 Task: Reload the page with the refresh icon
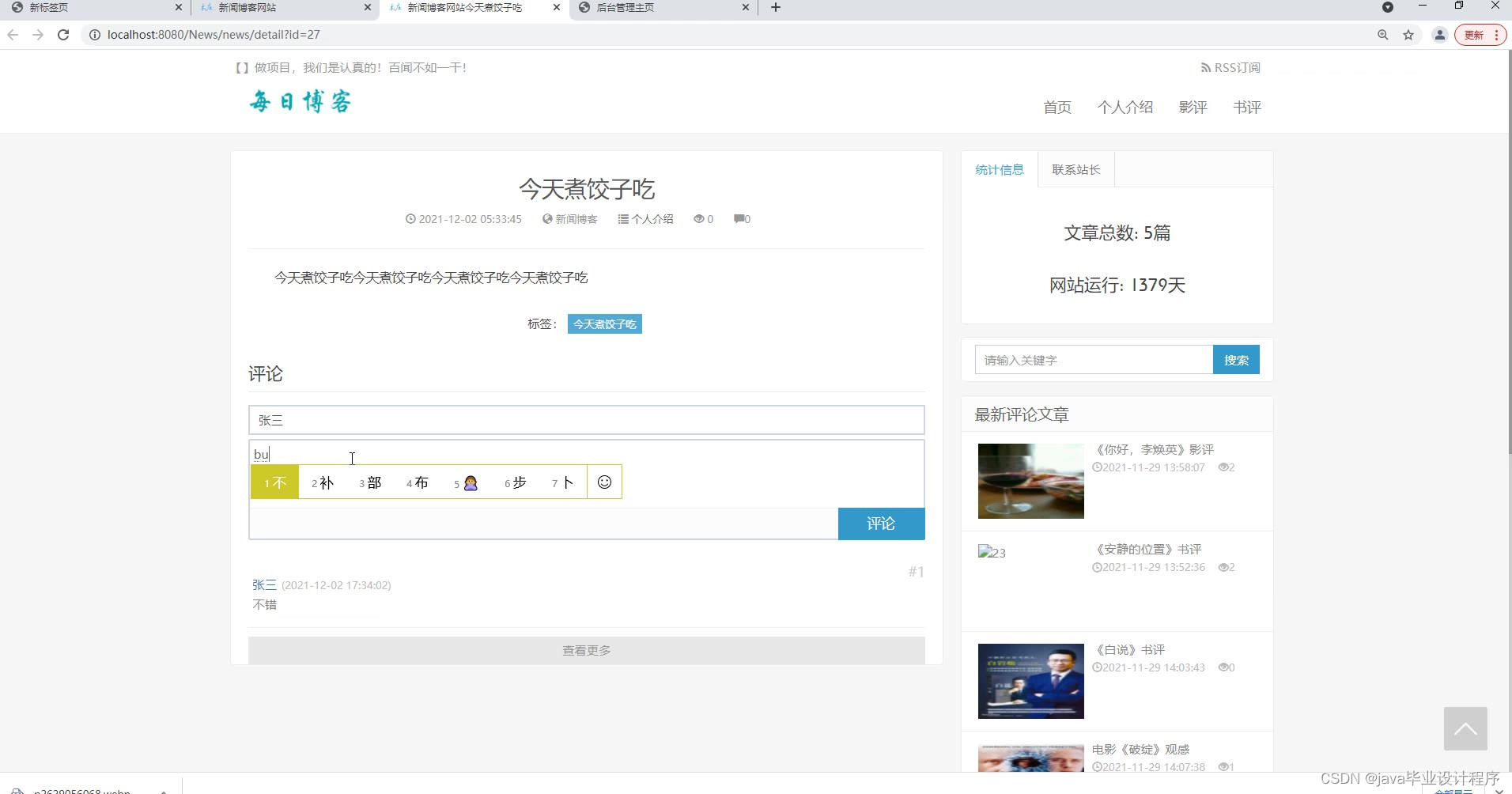pyautogui.click(x=63, y=35)
